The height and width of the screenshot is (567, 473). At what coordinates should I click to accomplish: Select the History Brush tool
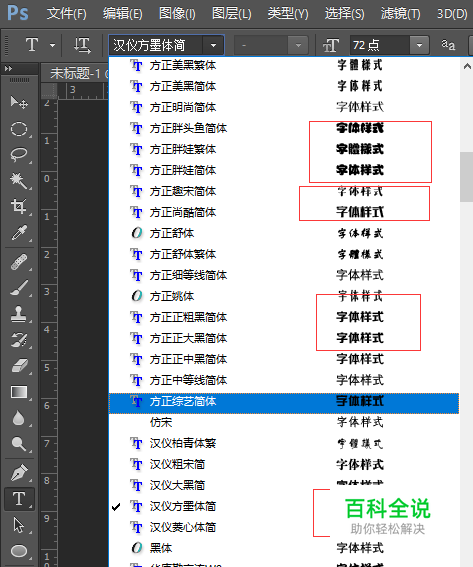[x=19, y=340]
